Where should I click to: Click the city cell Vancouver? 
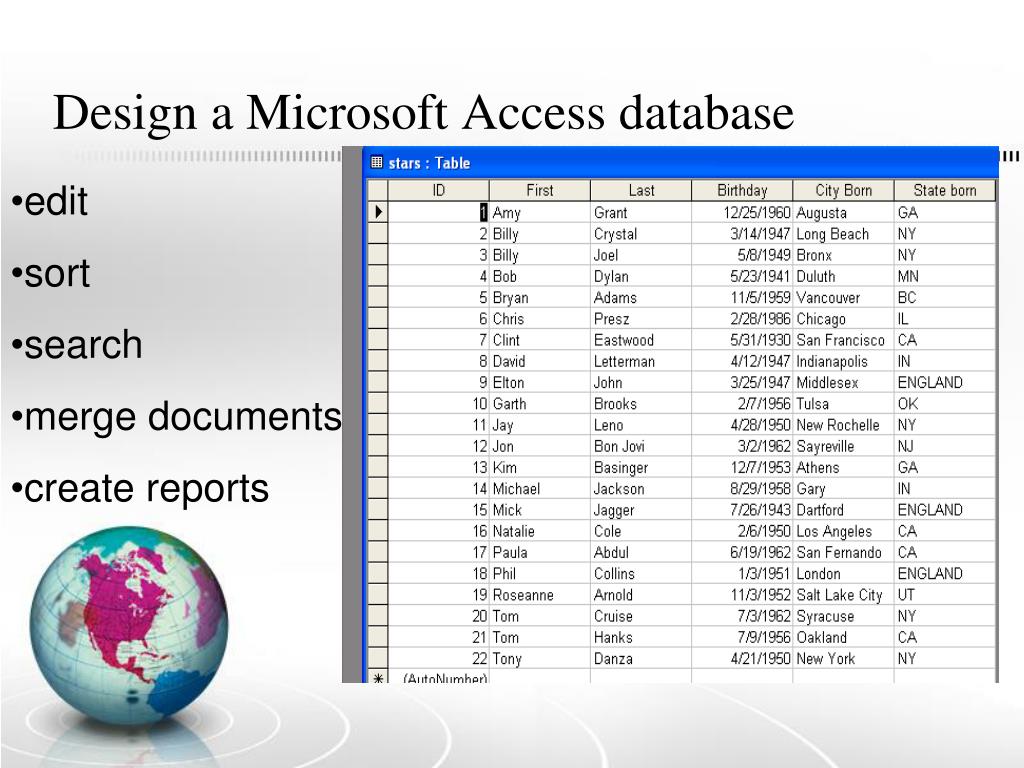(844, 297)
